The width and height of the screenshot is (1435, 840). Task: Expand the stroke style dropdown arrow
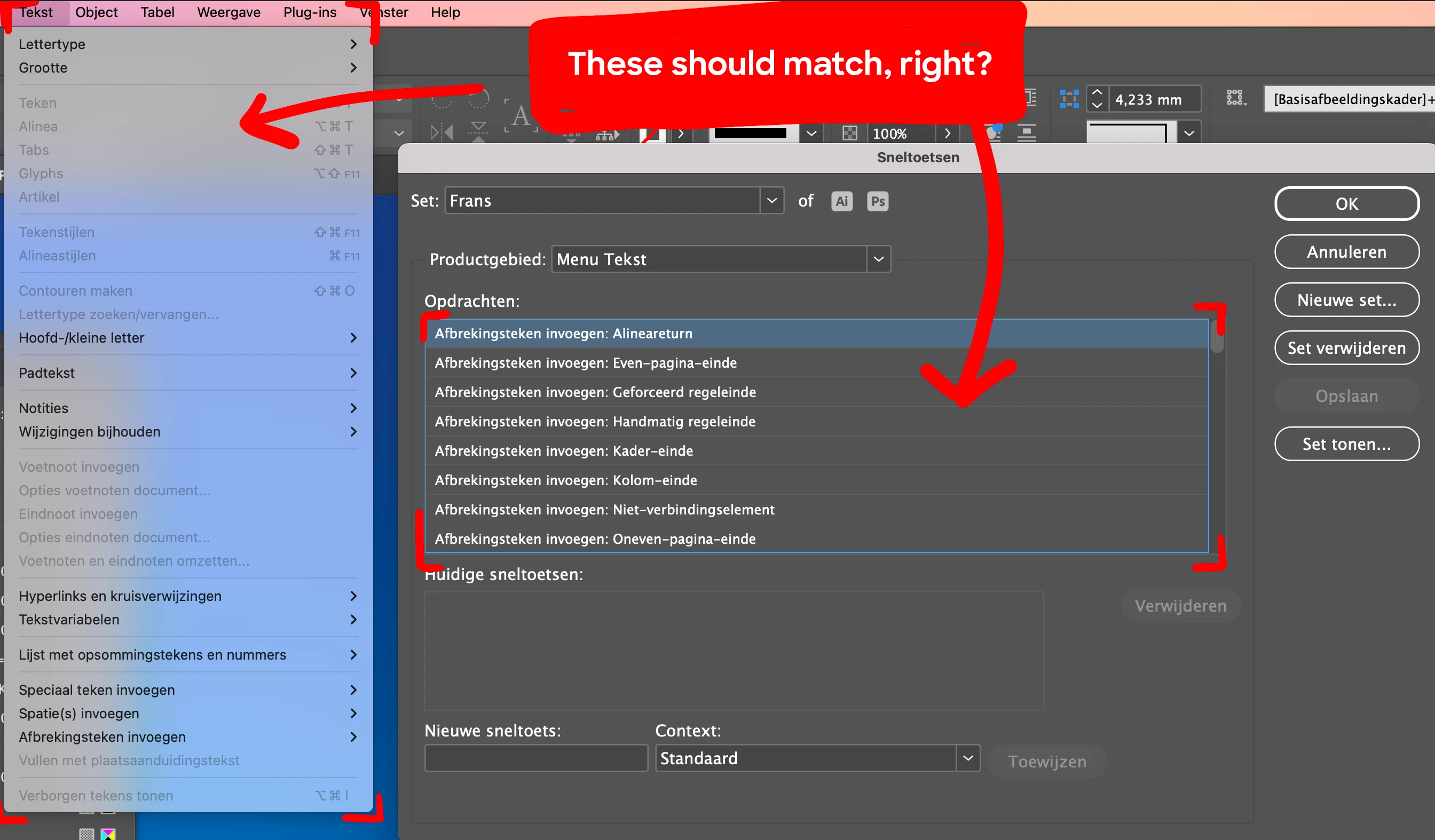811,133
